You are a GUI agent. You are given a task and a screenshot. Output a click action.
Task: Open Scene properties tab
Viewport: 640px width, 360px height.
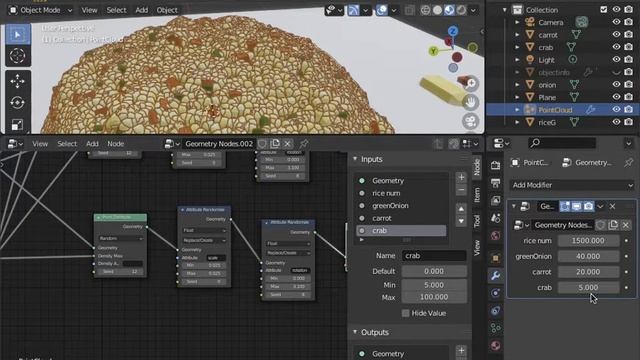pos(496,218)
